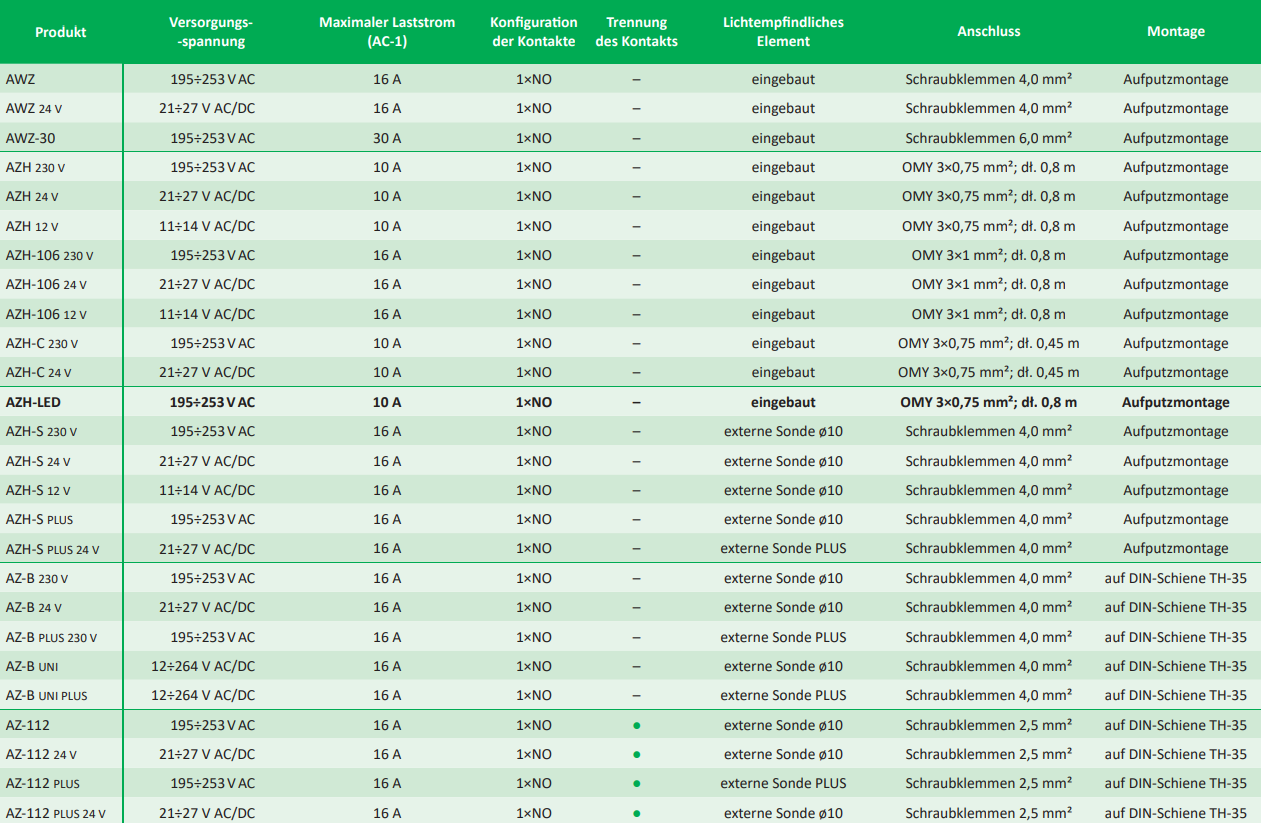Click the AZ-B PLUS 230 V product name

coord(51,637)
